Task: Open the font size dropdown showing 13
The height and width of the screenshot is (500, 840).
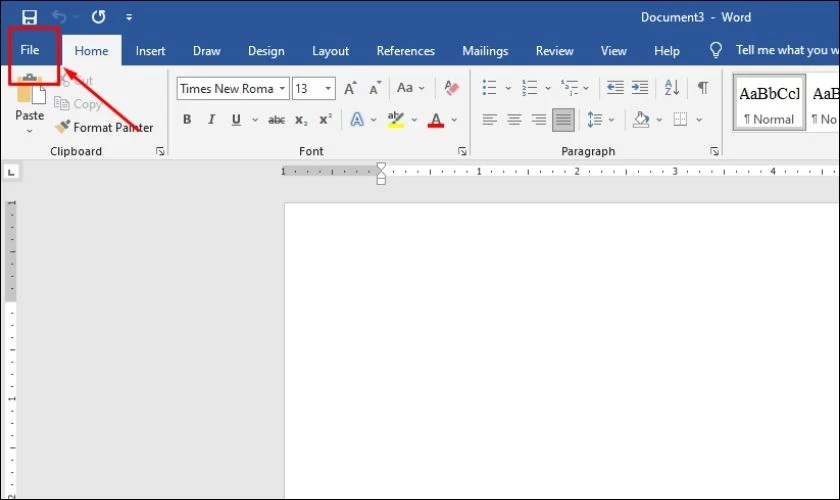Action: pyautogui.click(x=328, y=88)
